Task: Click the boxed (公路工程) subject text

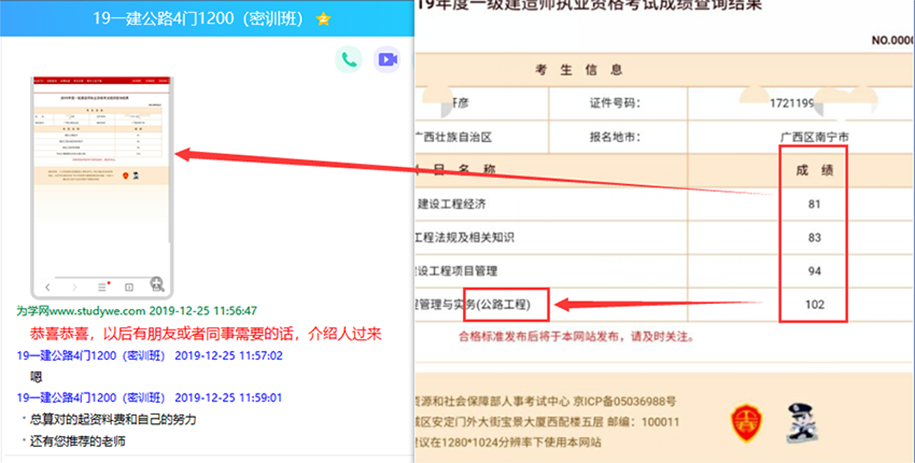Action: coord(510,303)
